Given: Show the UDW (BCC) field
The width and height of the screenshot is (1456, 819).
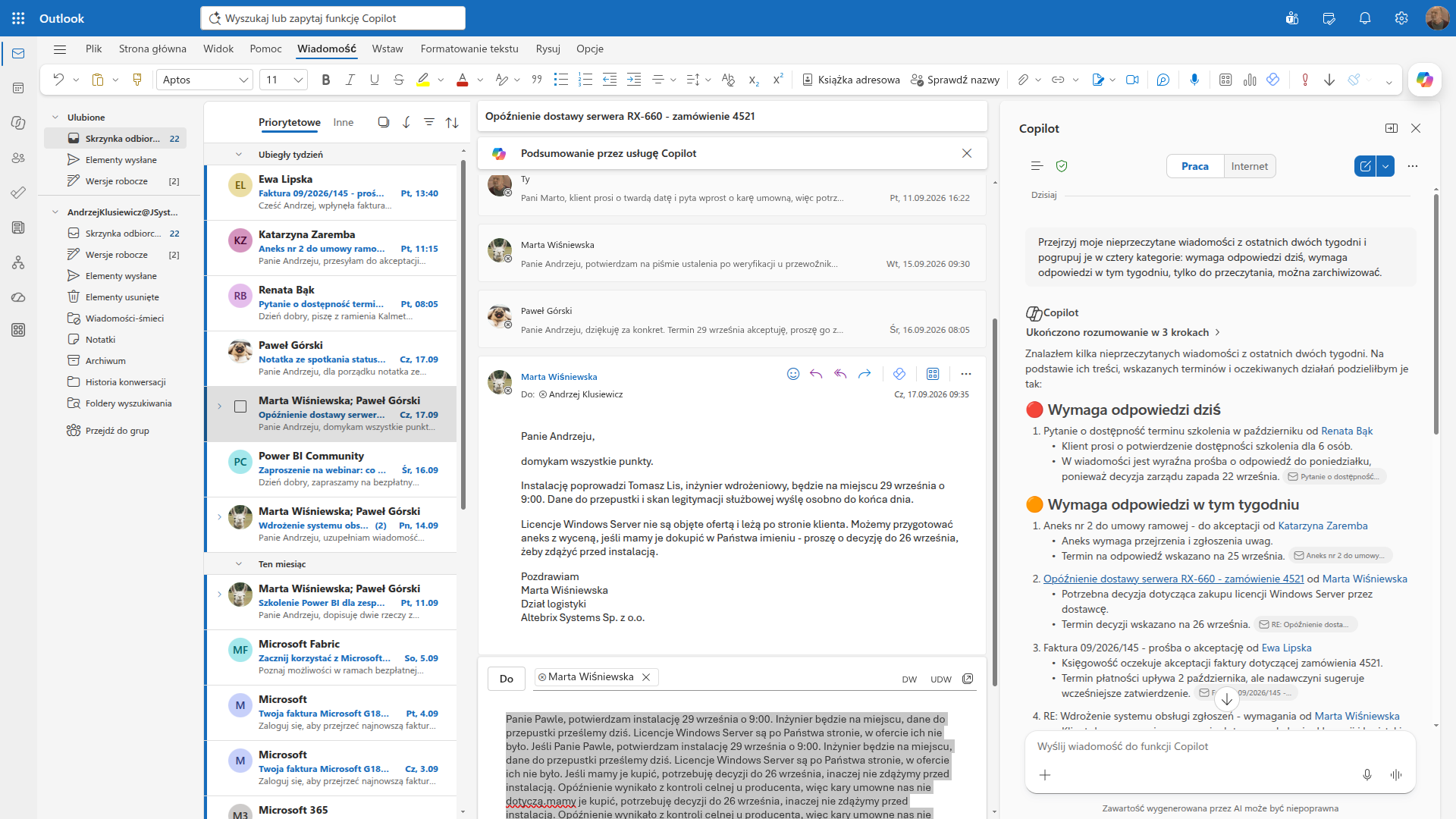Looking at the screenshot, I should (941, 679).
